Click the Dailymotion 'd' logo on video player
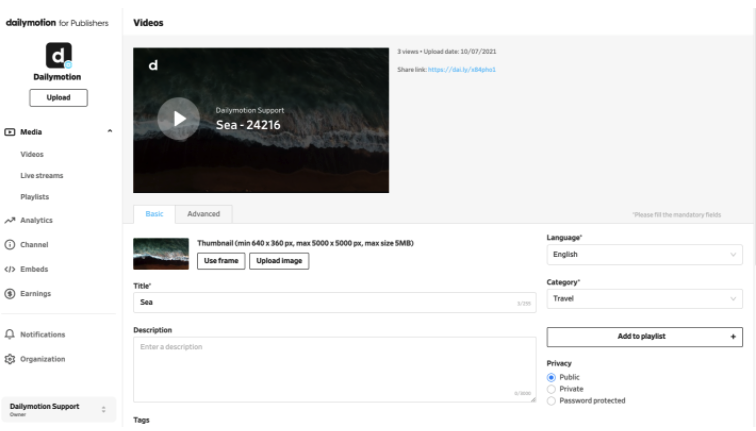The width and height of the screenshot is (756, 431). tap(153, 65)
